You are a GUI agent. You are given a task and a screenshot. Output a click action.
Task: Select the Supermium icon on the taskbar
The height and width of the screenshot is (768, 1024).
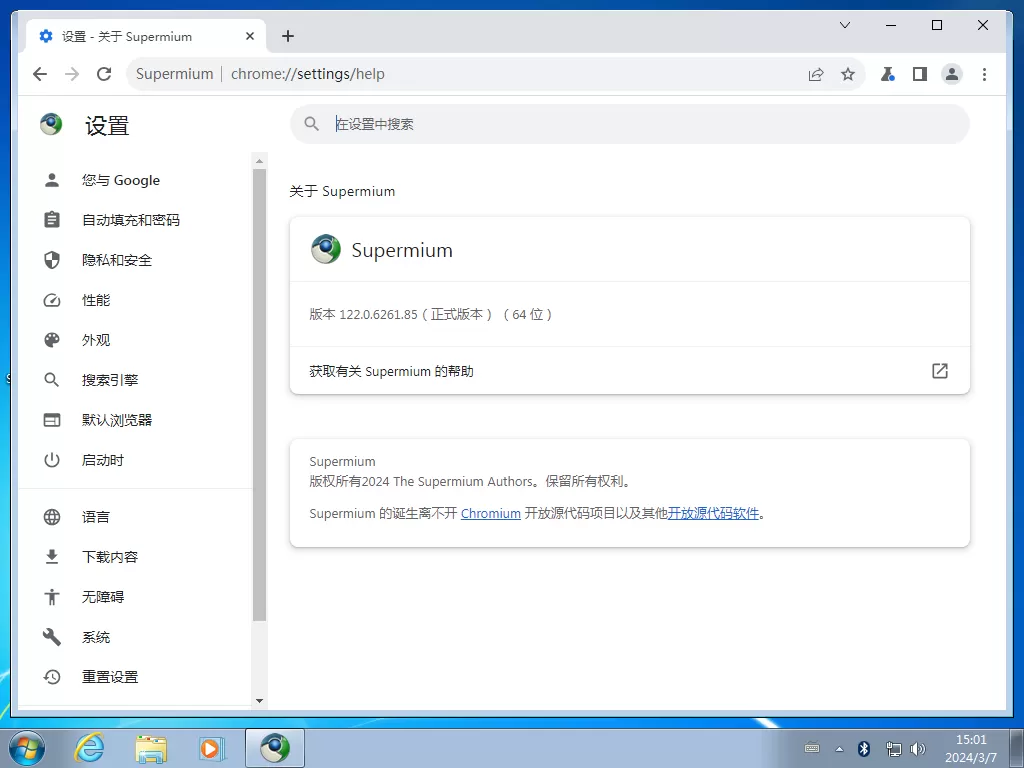[273, 747]
